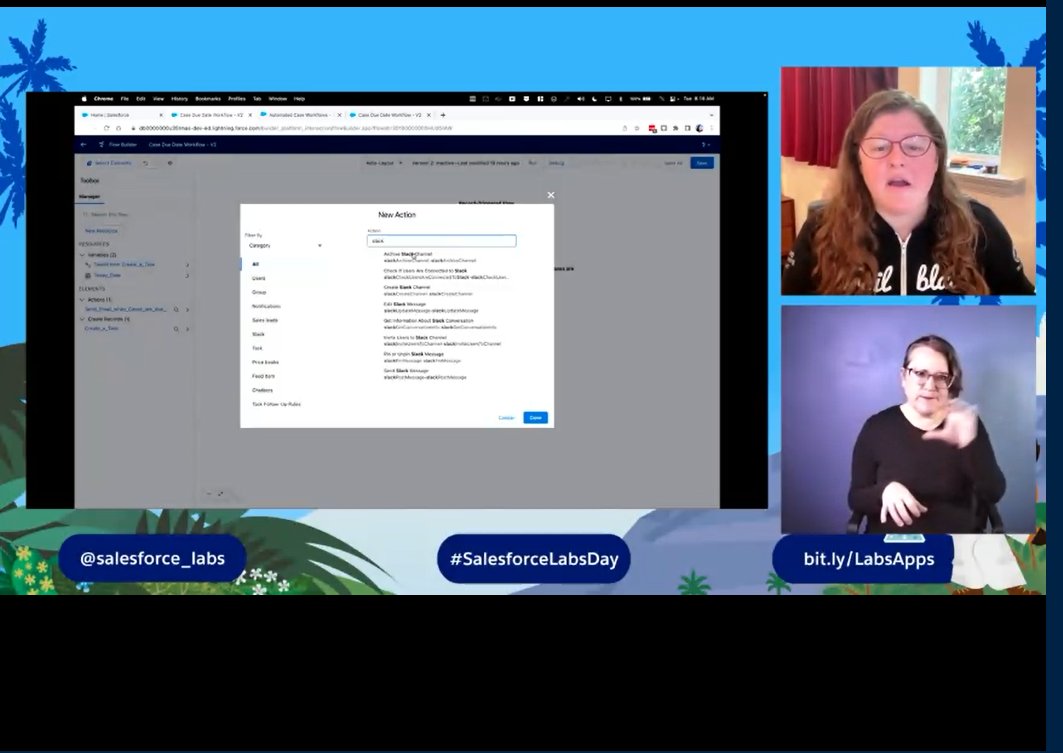Locate Send_Email action on canvas magnifier icon

coord(176,310)
